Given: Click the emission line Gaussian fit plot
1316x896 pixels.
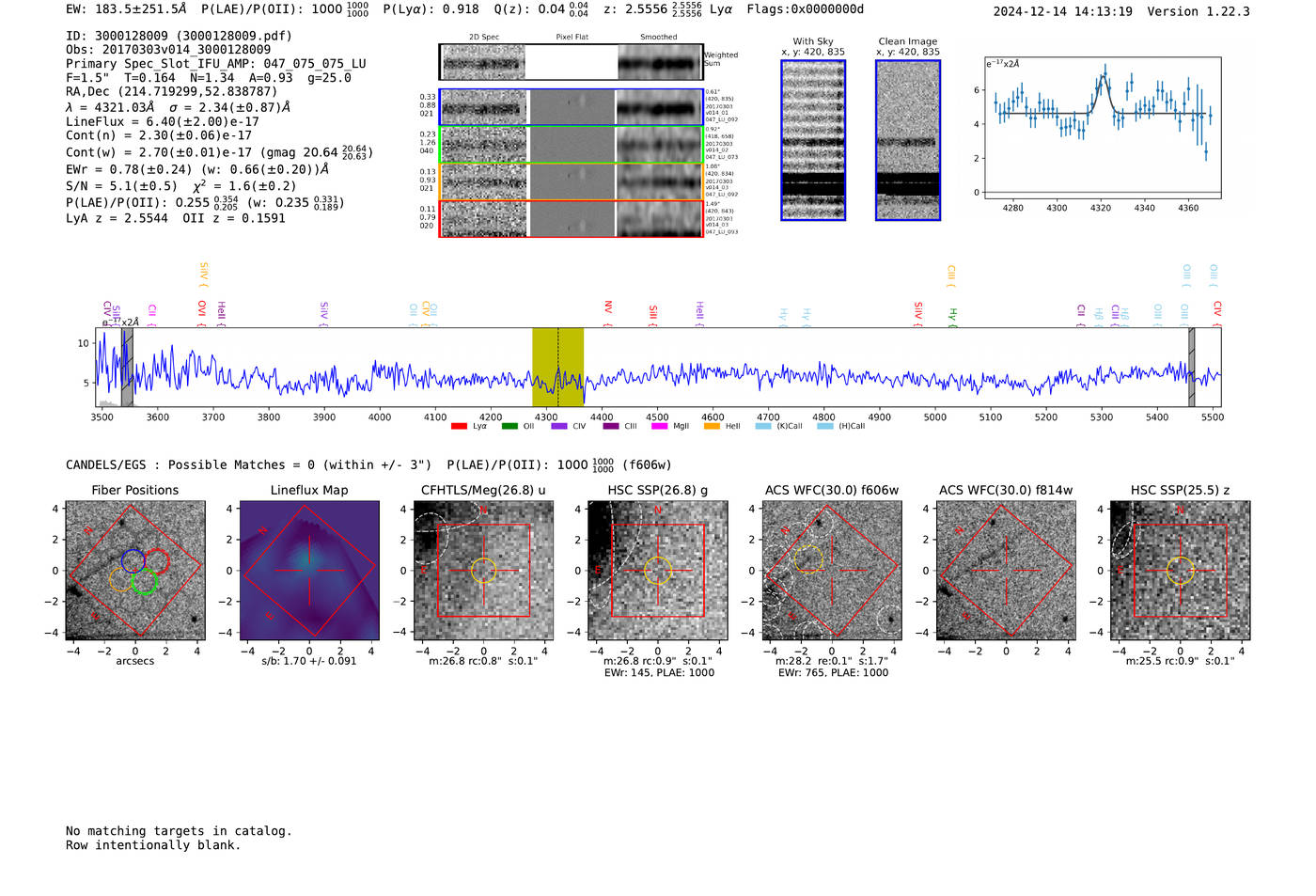Looking at the screenshot, I should [1103, 128].
